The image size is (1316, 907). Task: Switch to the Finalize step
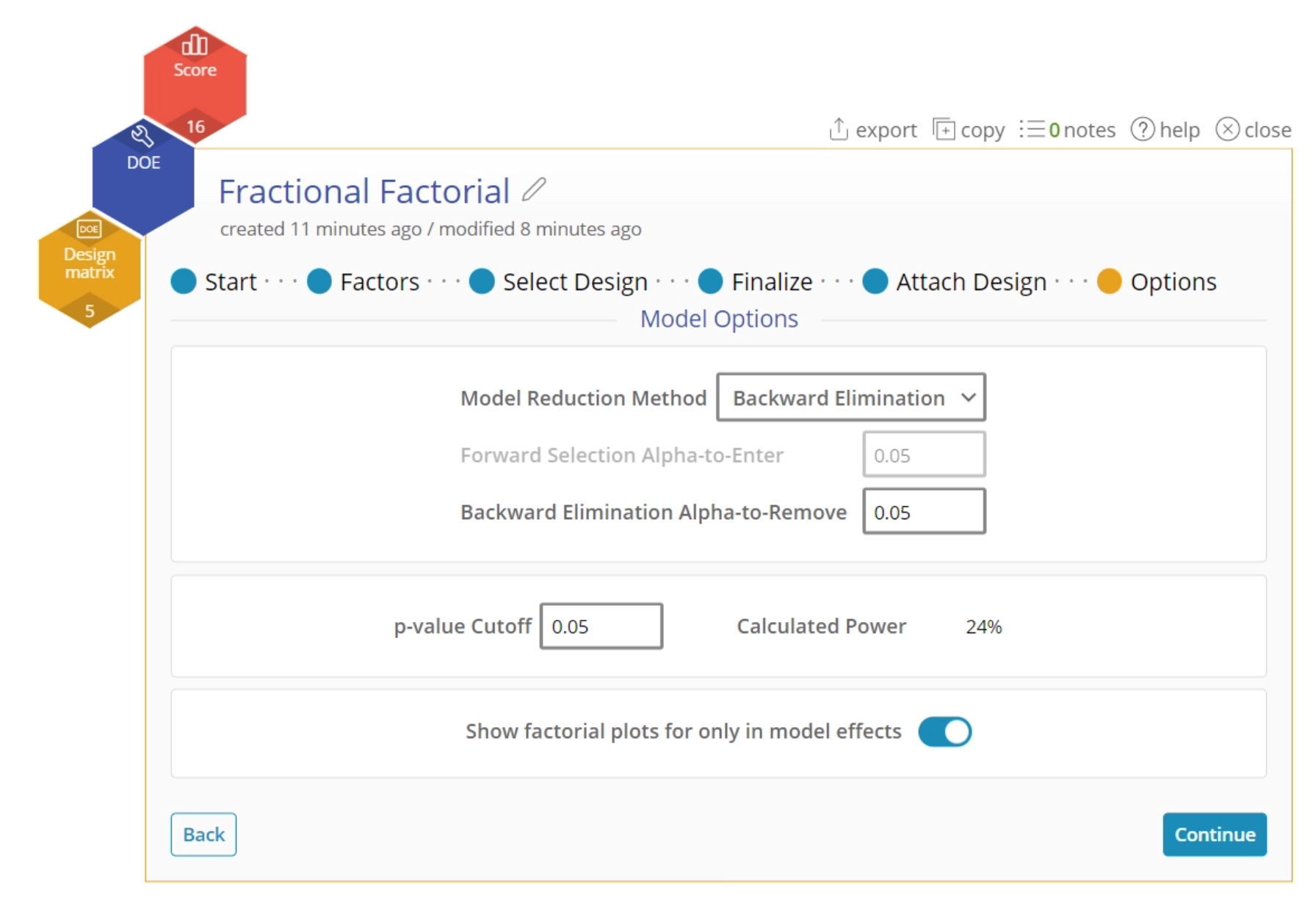(x=756, y=281)
